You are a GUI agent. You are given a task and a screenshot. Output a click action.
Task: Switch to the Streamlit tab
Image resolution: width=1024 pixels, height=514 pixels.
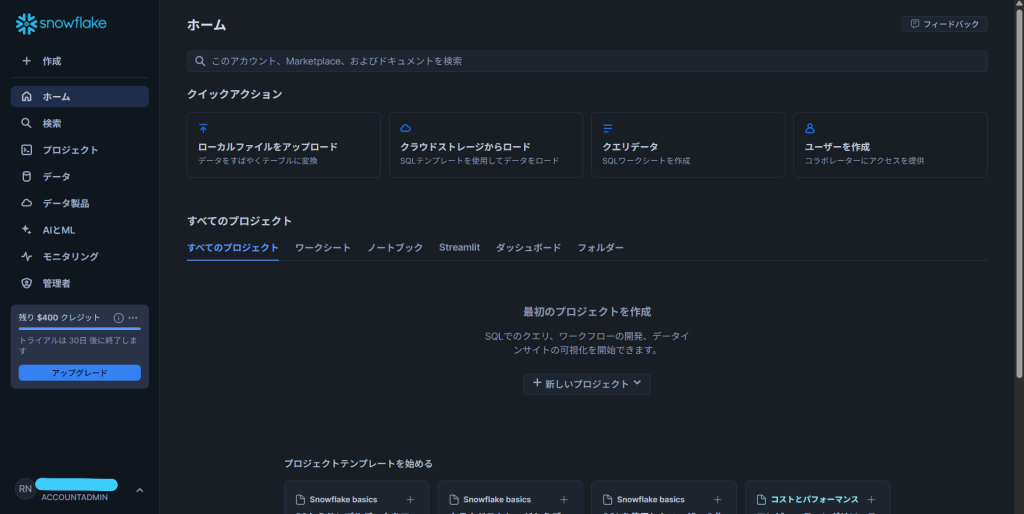pos(459,248)
